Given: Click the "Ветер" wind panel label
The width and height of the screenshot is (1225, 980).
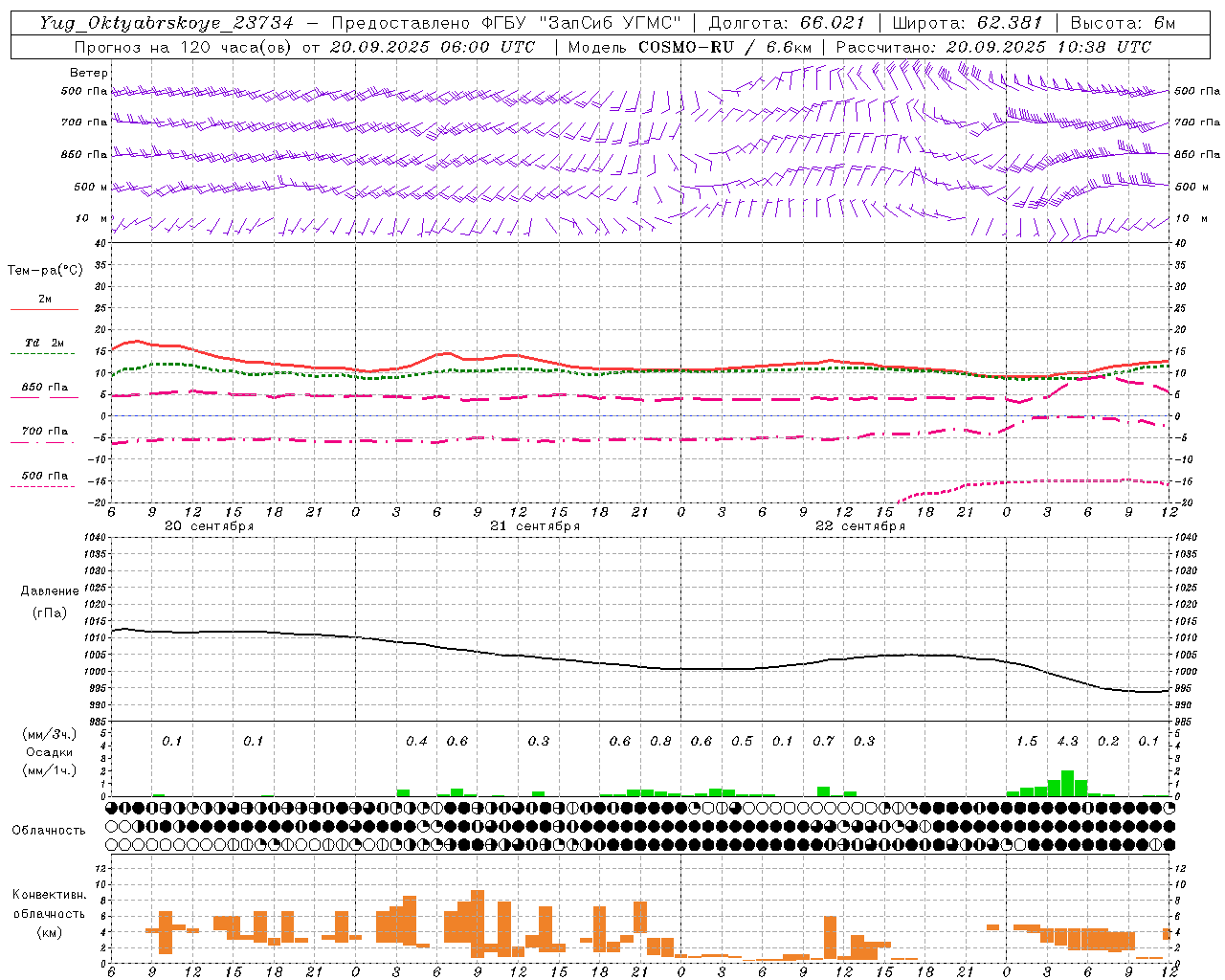Looking at the screenshot, I should click(x=89, y=73).
